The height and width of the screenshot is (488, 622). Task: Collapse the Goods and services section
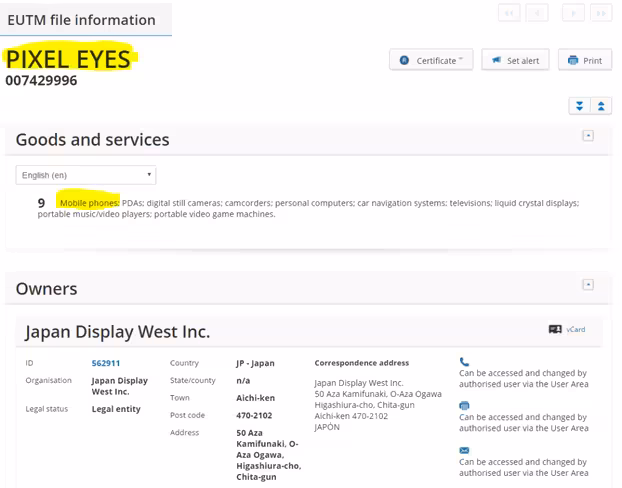pyautogui.click(x=588, y=136)
